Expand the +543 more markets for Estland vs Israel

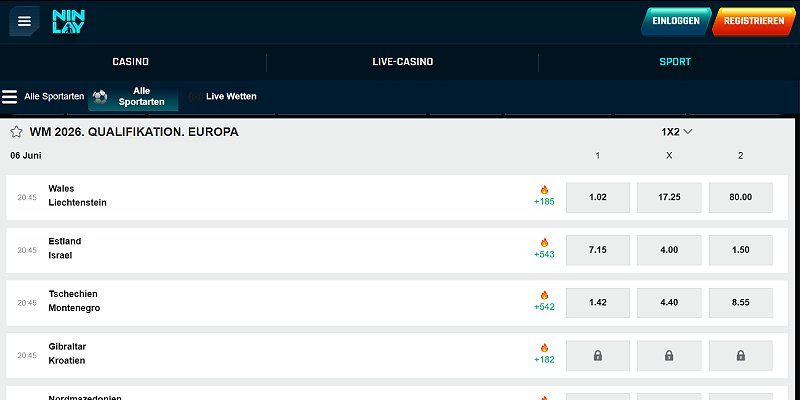click(544, 254)
